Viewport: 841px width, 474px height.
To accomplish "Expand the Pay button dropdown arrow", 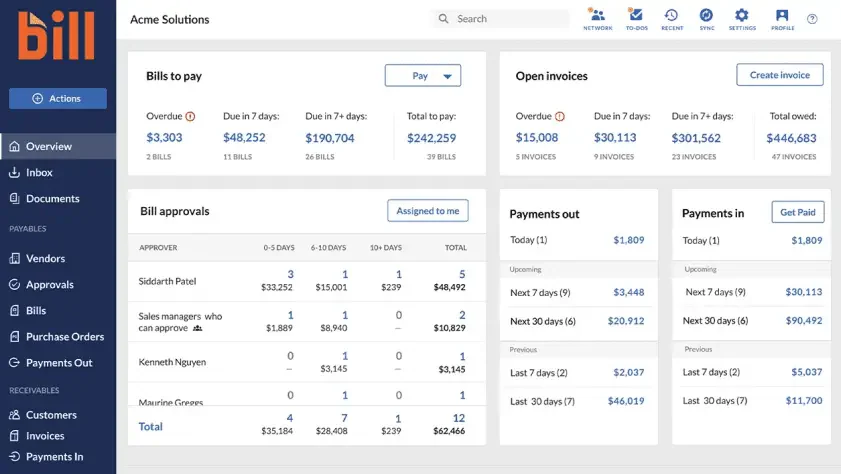I will [x=447, y=76].
